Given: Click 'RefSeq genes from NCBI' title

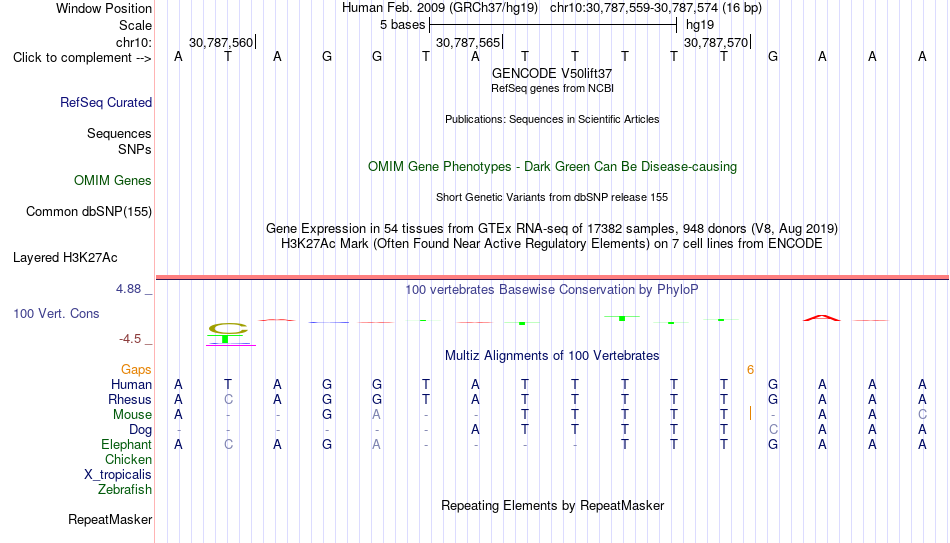Looking at the screenshot, I should (552, 88).
